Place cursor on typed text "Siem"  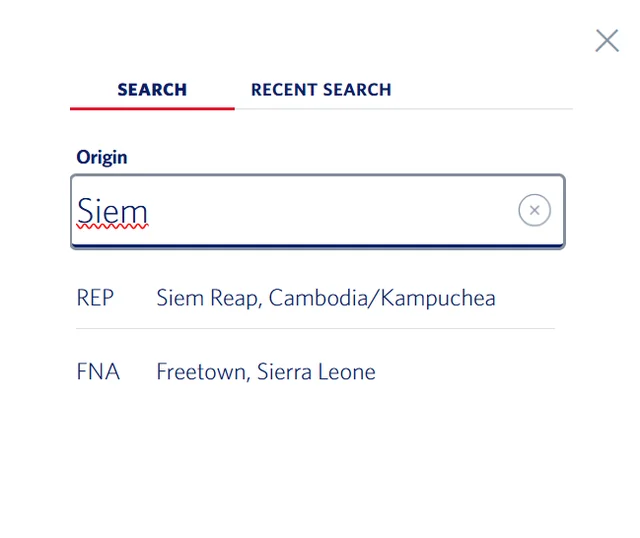point(112,212)
